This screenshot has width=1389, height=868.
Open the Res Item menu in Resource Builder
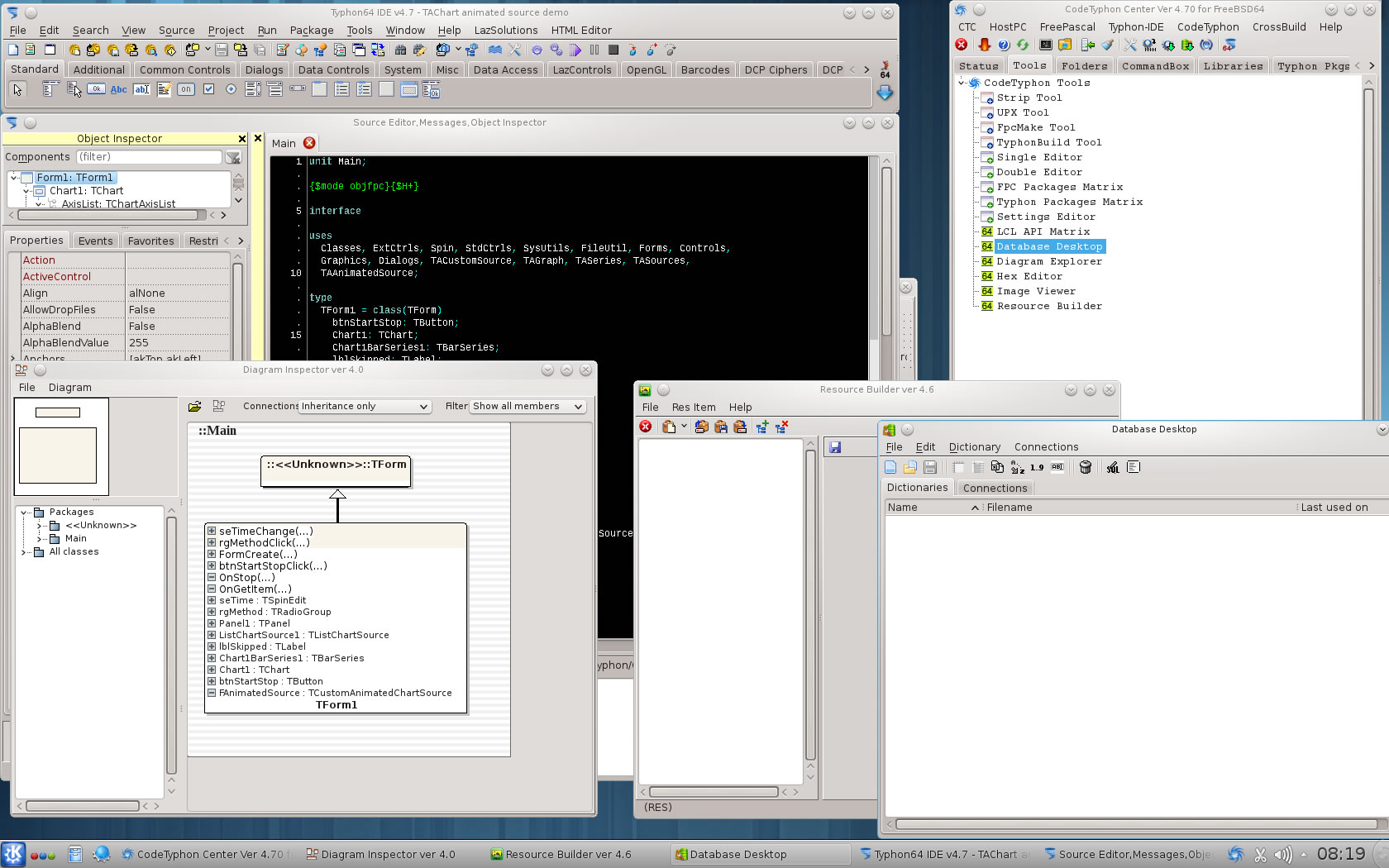coord(694,408)
